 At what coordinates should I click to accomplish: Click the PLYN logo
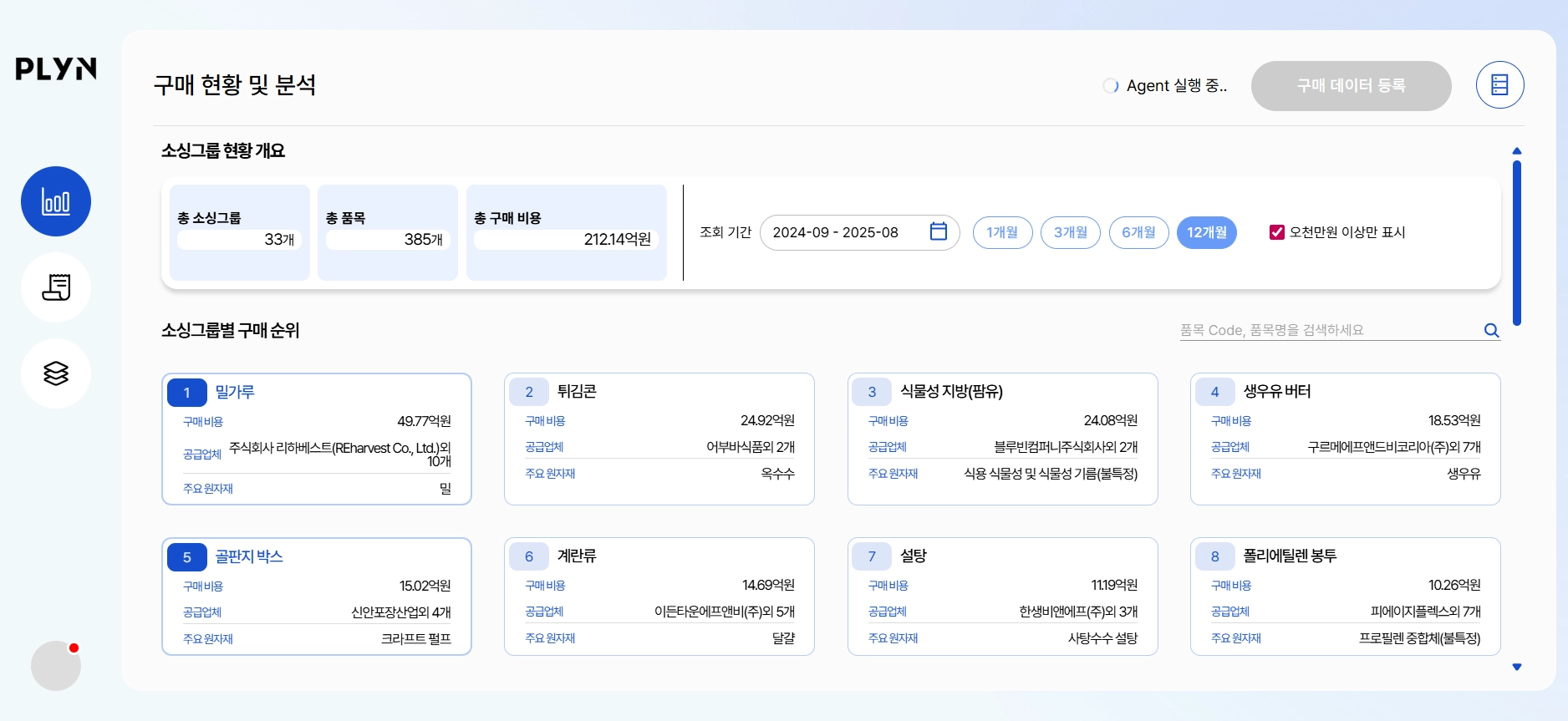tap(56, 69)
